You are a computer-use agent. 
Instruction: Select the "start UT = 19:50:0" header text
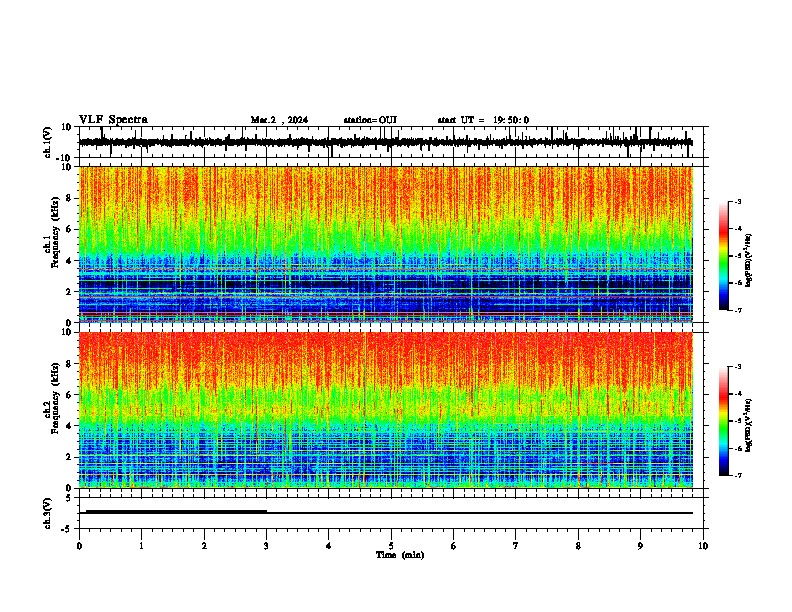[x=483, y=120]
